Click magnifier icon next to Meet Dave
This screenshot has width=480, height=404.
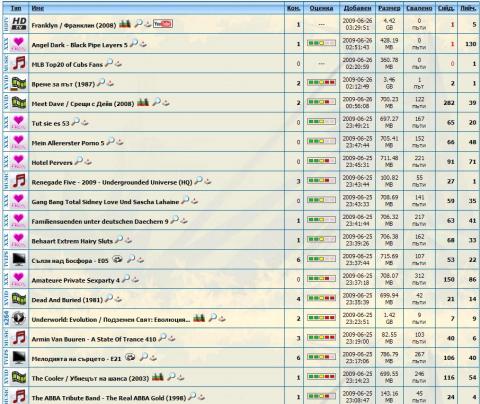(x=157, y=102)
